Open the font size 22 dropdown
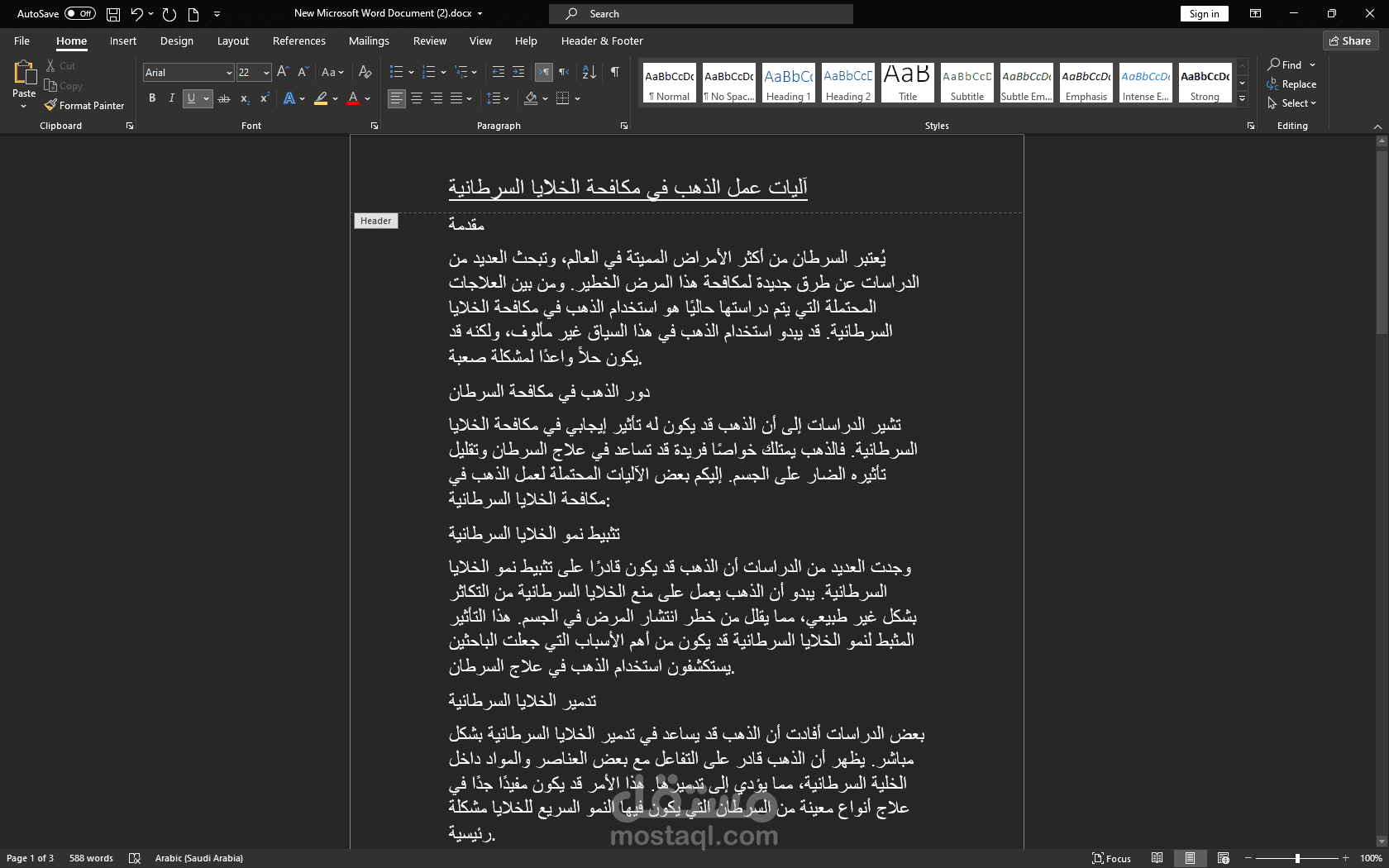 (x=266, y=73)
